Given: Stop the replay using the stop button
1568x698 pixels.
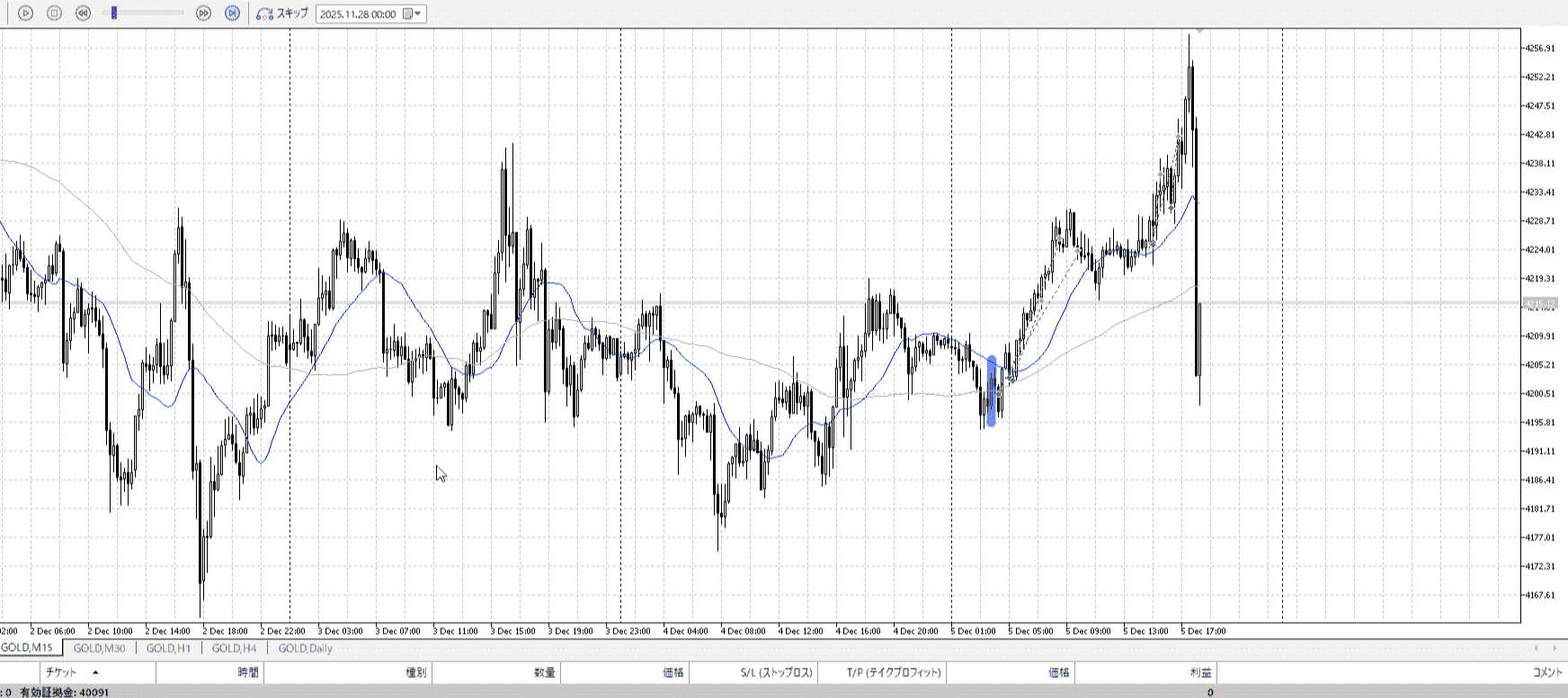Looking at the screenshot, I should (x=54, y=13).
